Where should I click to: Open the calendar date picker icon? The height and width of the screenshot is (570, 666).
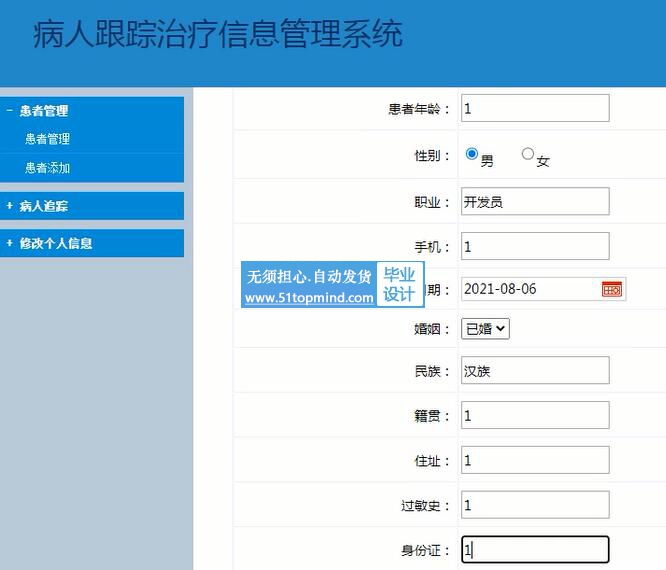click(x=612, y=289)
